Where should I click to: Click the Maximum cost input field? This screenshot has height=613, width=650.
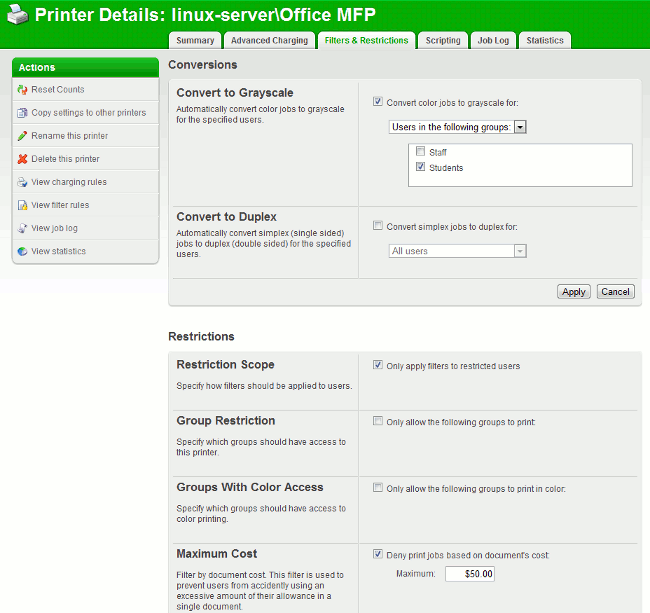tap(469, 574)
